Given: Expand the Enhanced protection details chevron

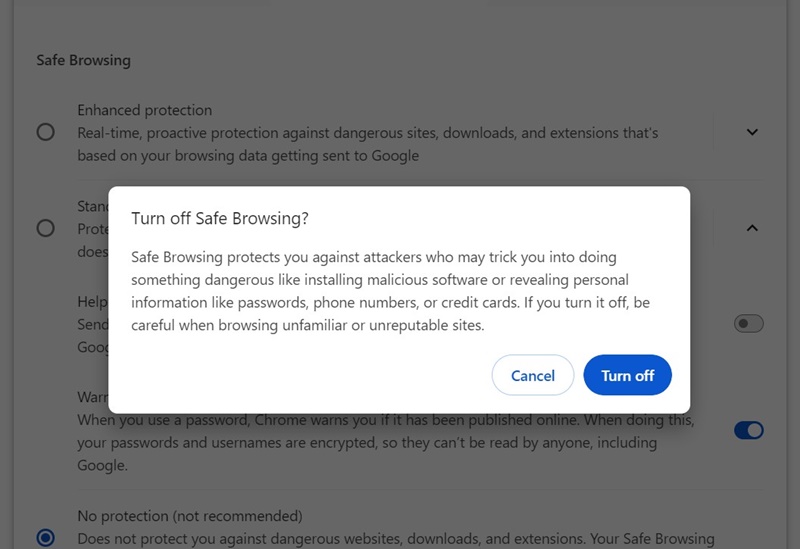Looking at the screenshot, I should point(752,132).
